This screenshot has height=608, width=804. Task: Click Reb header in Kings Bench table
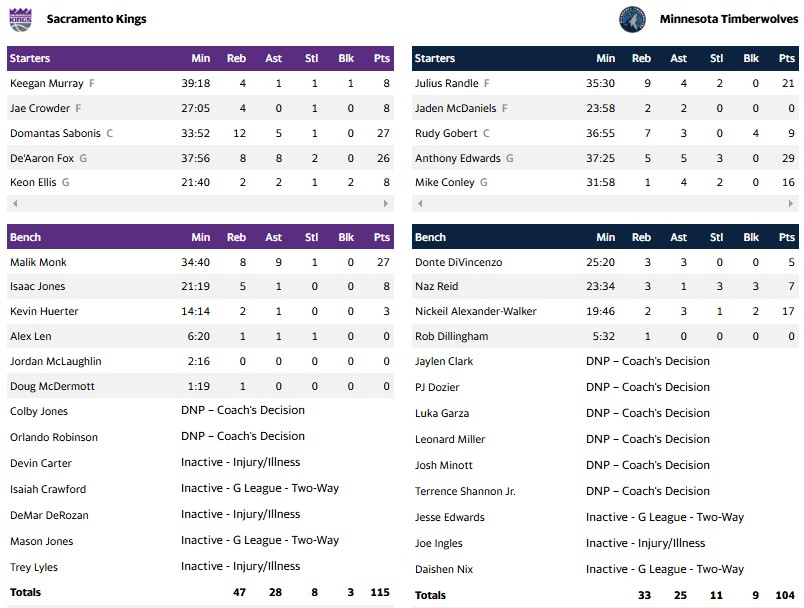click(236, 237)
